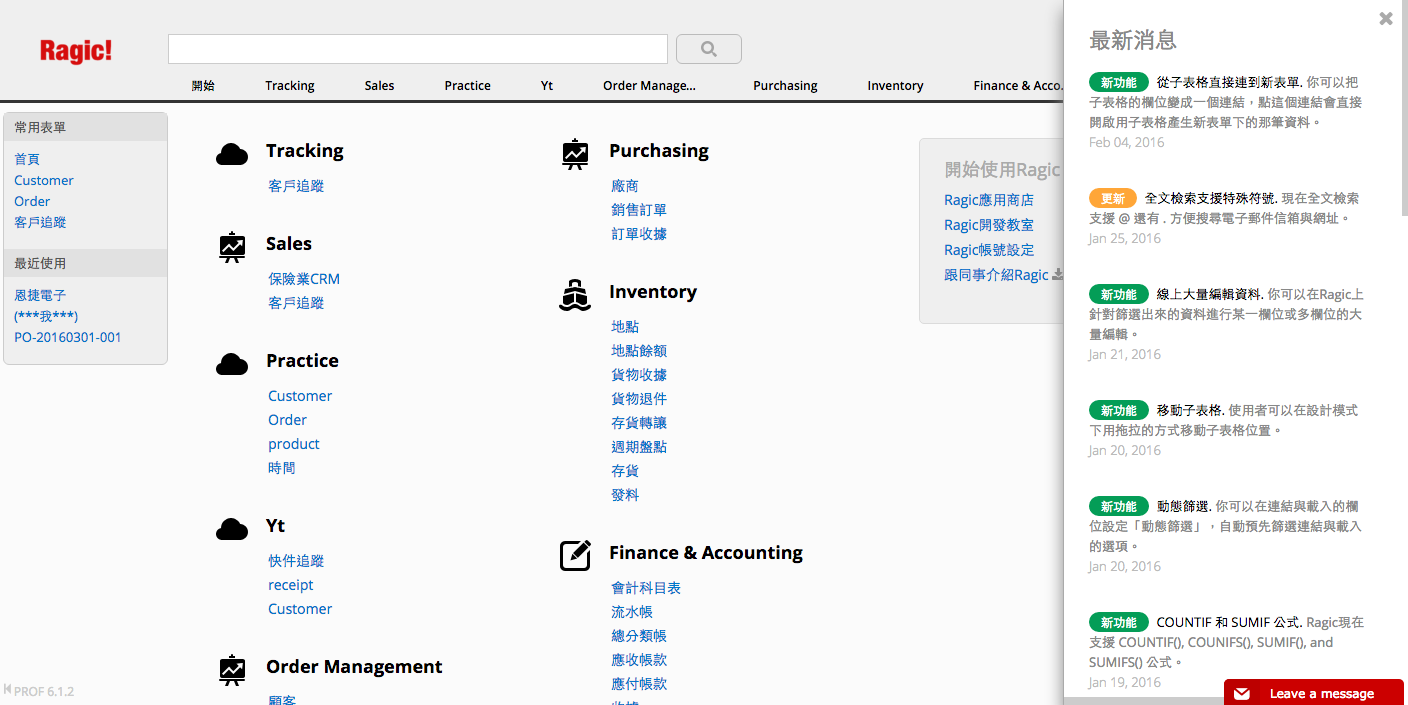1408x705 pixels.
Task: Open Customer under the Yt section
Action: pyautogui.click(x=300, y=609)
